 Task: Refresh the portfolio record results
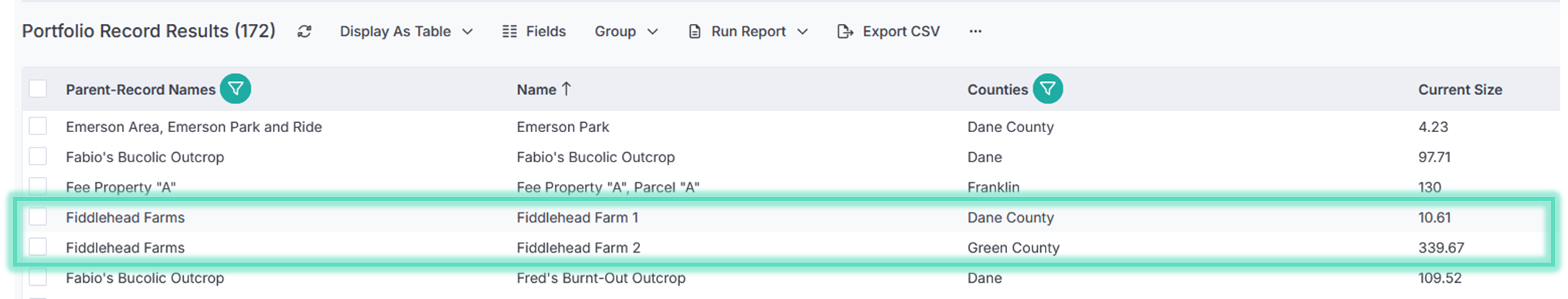(304, 32)
